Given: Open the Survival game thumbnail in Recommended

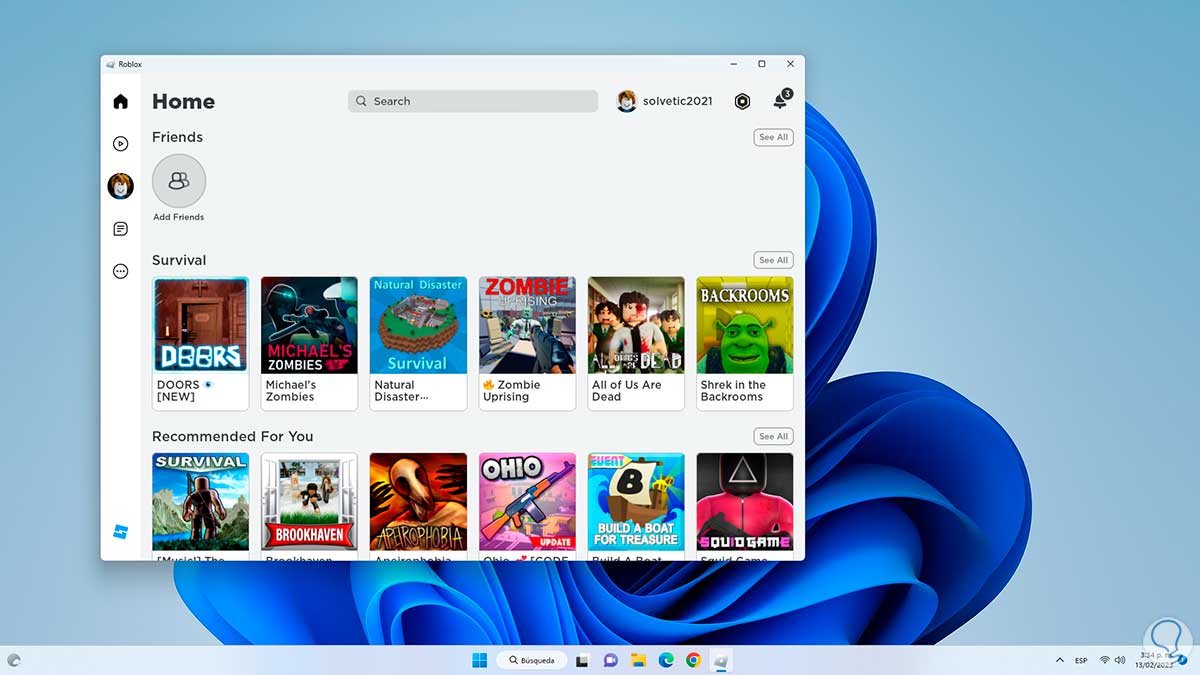Looking at the screenshot, I should tap(201, 501).
